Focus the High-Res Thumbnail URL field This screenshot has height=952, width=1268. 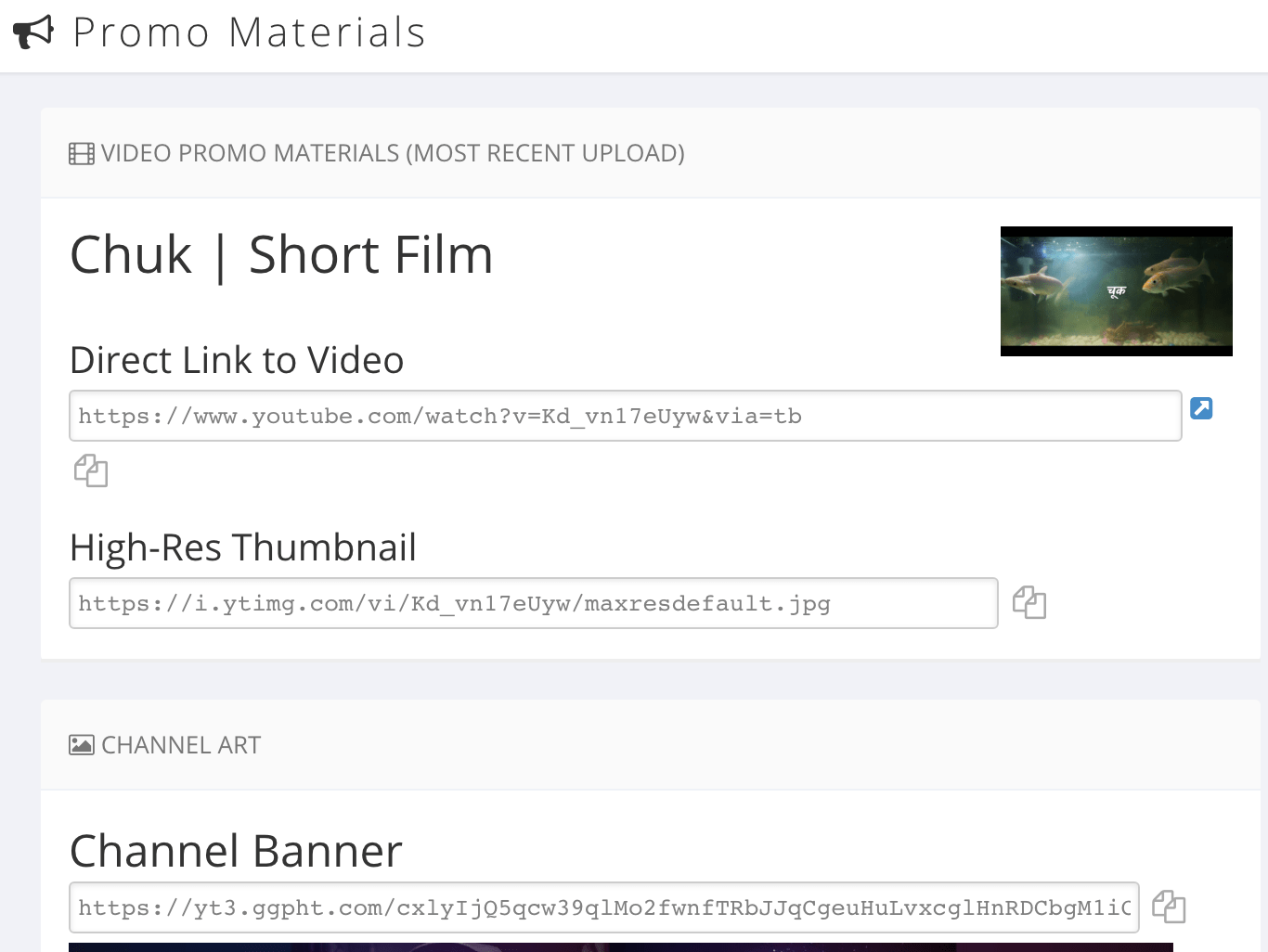[x=533, y=603]
